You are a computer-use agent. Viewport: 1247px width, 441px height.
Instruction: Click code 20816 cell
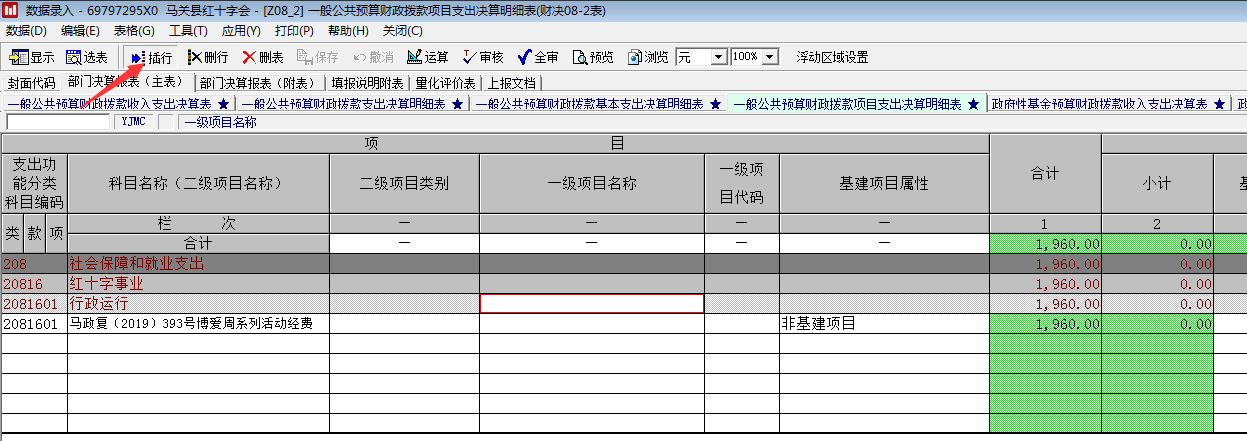[34, 284]
